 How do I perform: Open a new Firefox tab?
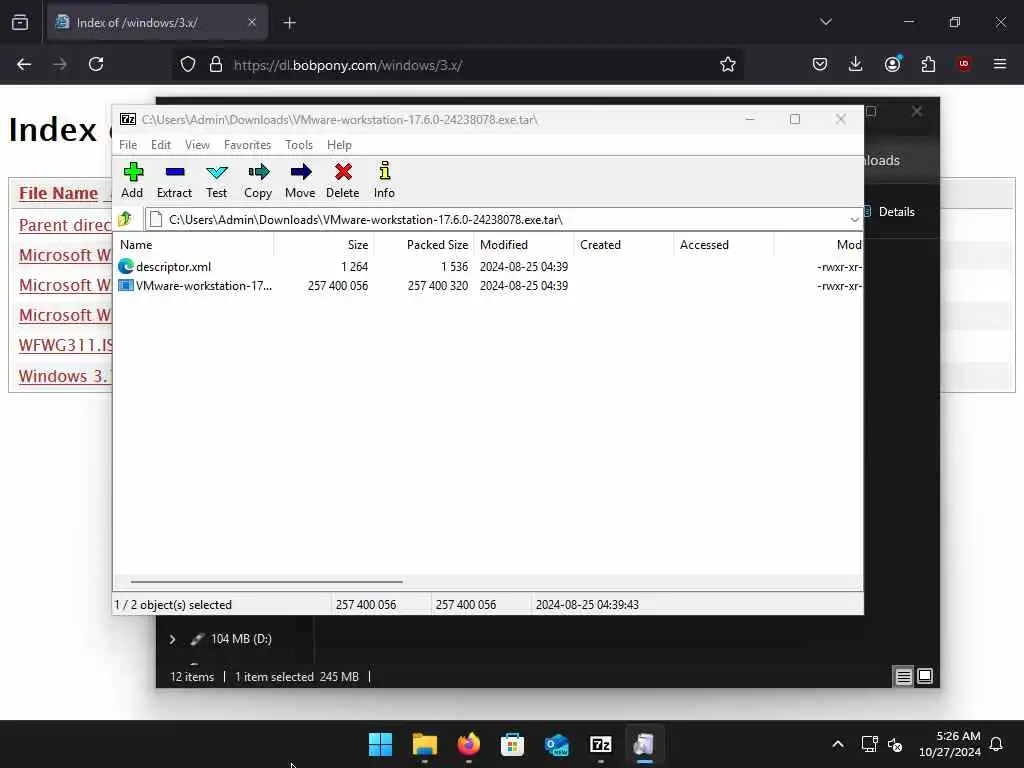(289, 23)
